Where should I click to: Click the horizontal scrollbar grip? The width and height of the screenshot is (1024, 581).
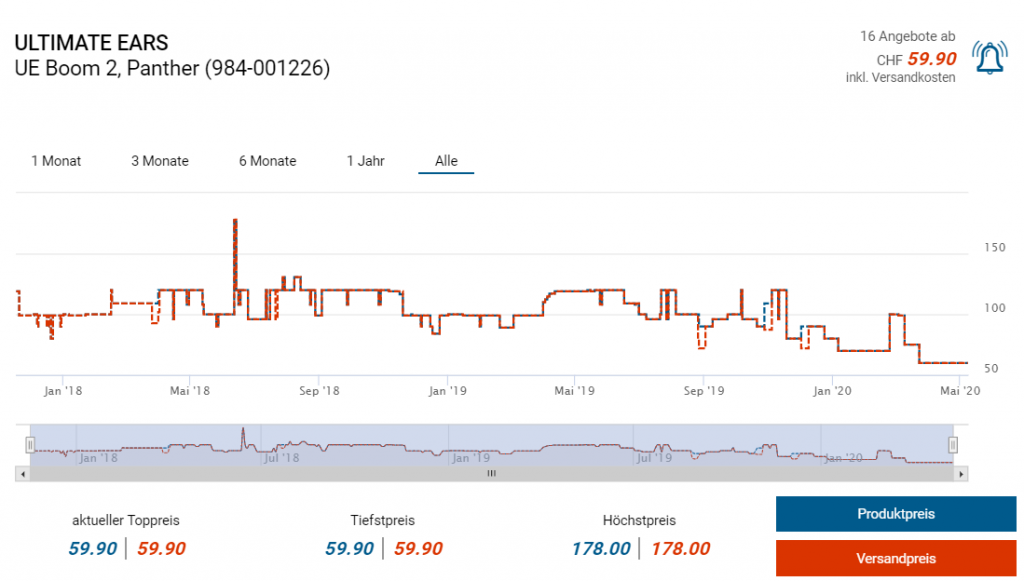[x=491, y=474]
